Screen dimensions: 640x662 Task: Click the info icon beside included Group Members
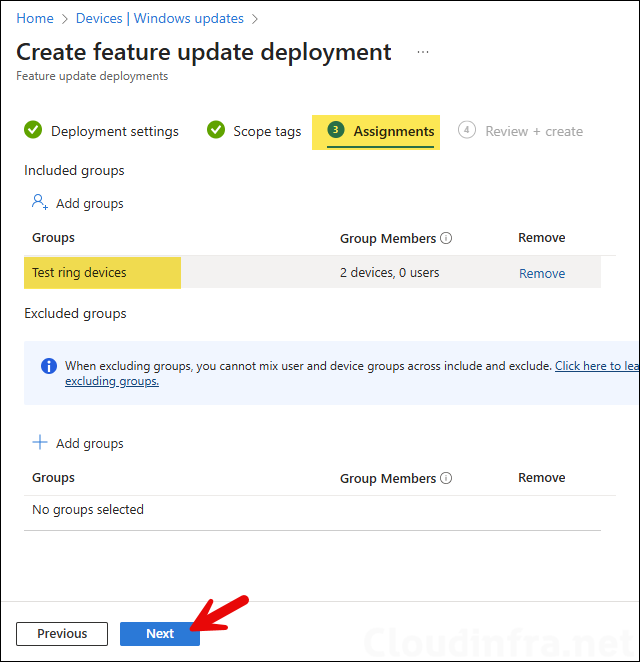(446, 239)
